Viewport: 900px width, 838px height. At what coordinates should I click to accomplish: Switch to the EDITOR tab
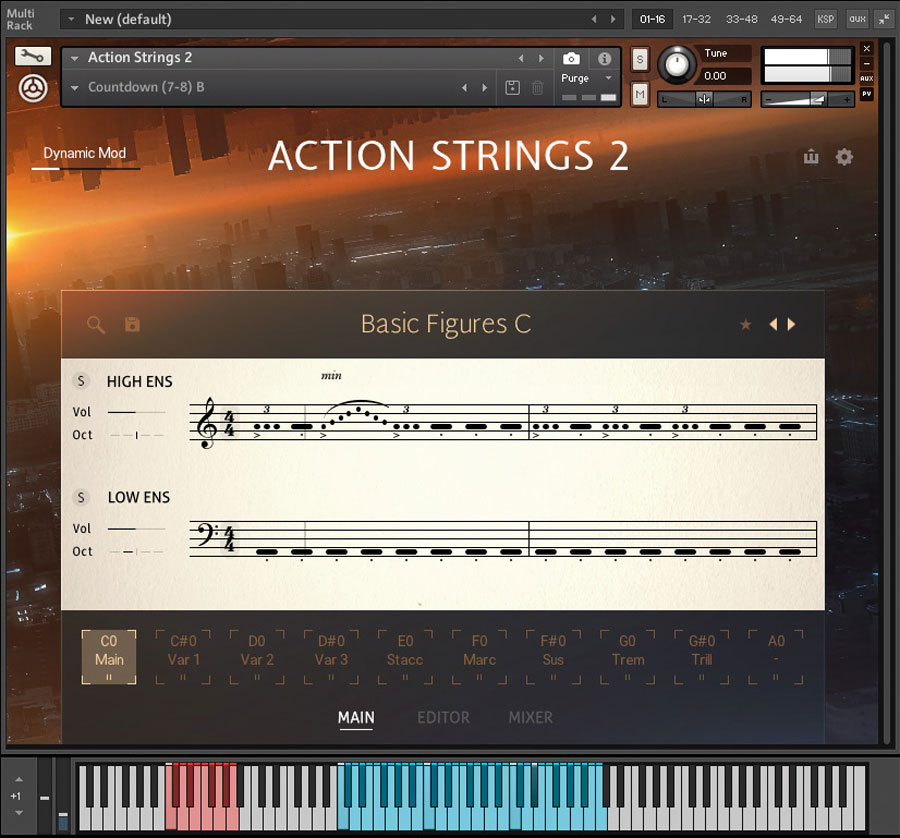tap(443, 717)
